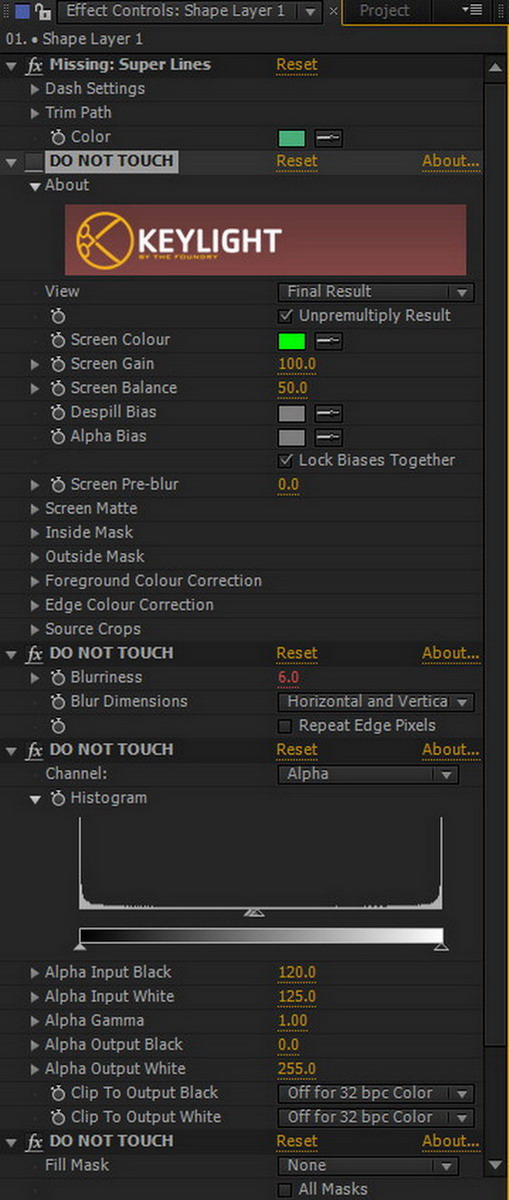Use the Despill Bias eyedropper icon
The image size is (509, 1200).
coord(328,412)
